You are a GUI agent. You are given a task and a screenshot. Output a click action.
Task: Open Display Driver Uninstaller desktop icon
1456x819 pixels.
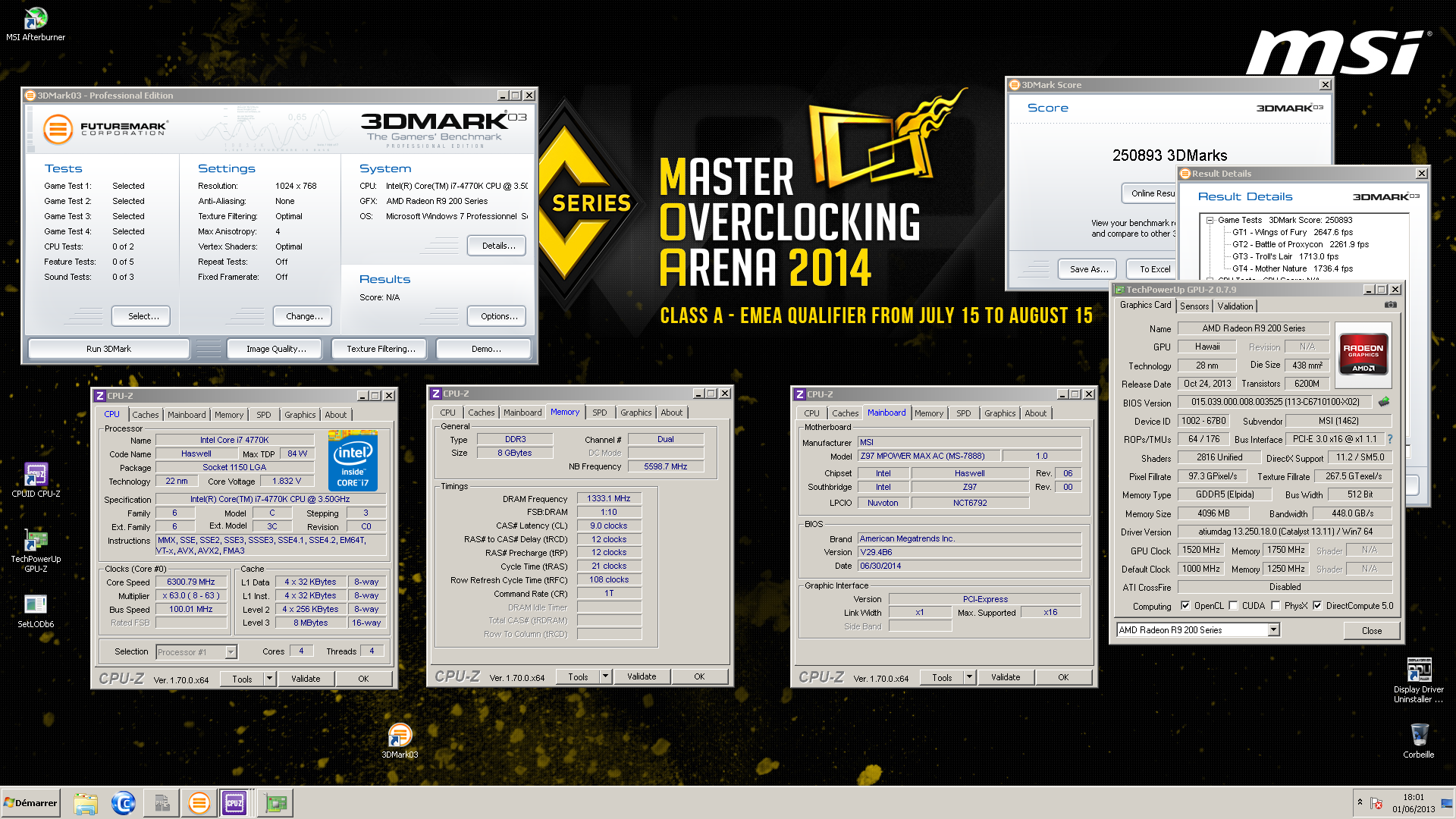(x=1418, y=680)
